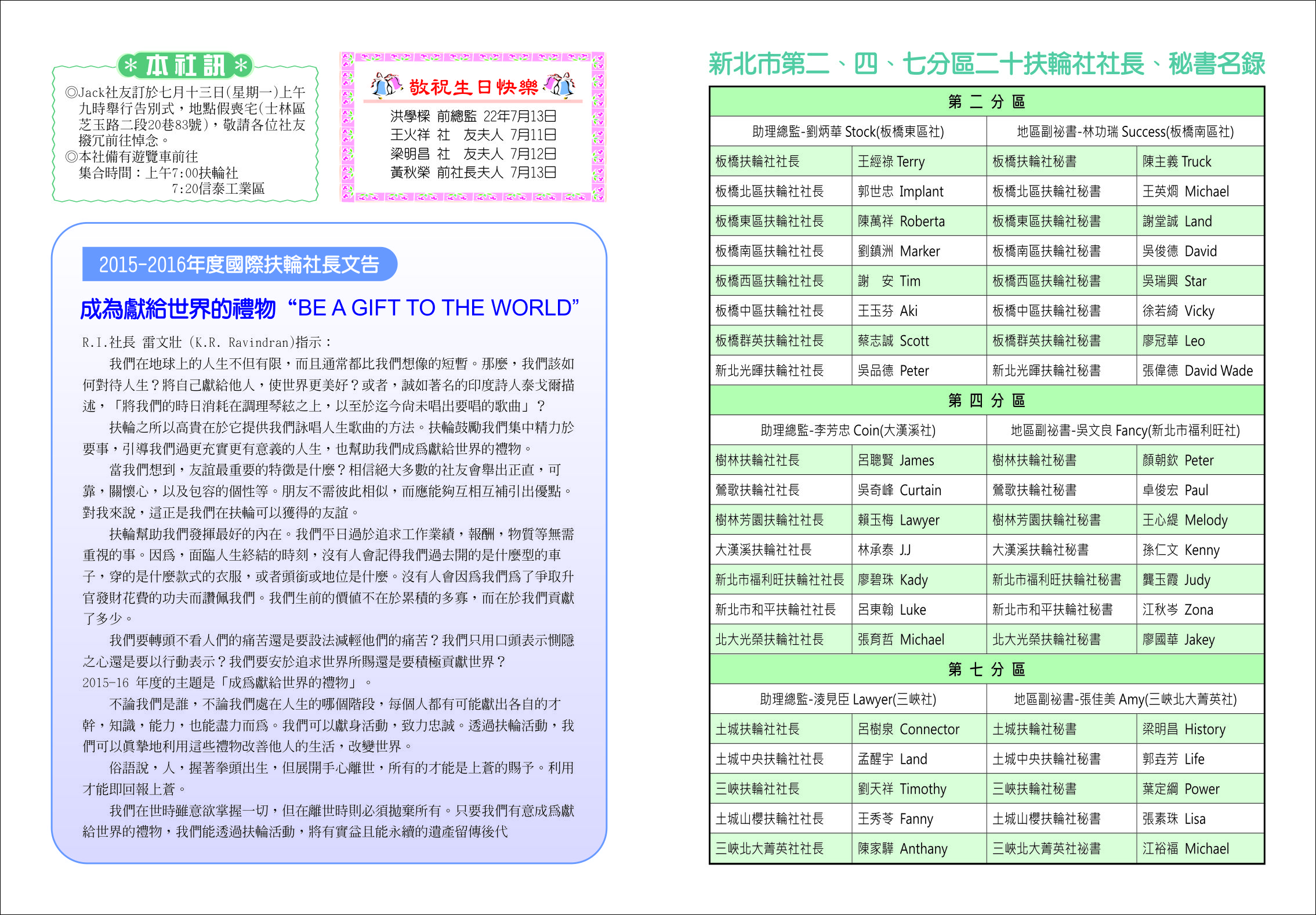The height and width of the screenshot is (915, 1316).
Task: Click 吳瑞興 Star cell
Action: click(1200, 281)
